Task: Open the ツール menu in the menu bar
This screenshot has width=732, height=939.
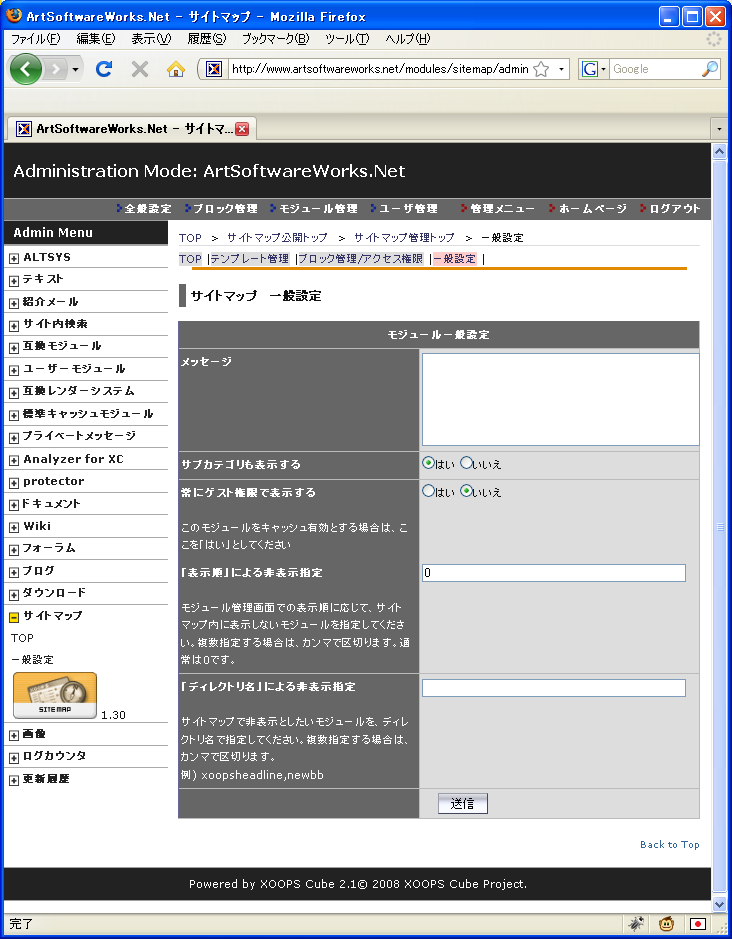Action: [x=346, y=39]
